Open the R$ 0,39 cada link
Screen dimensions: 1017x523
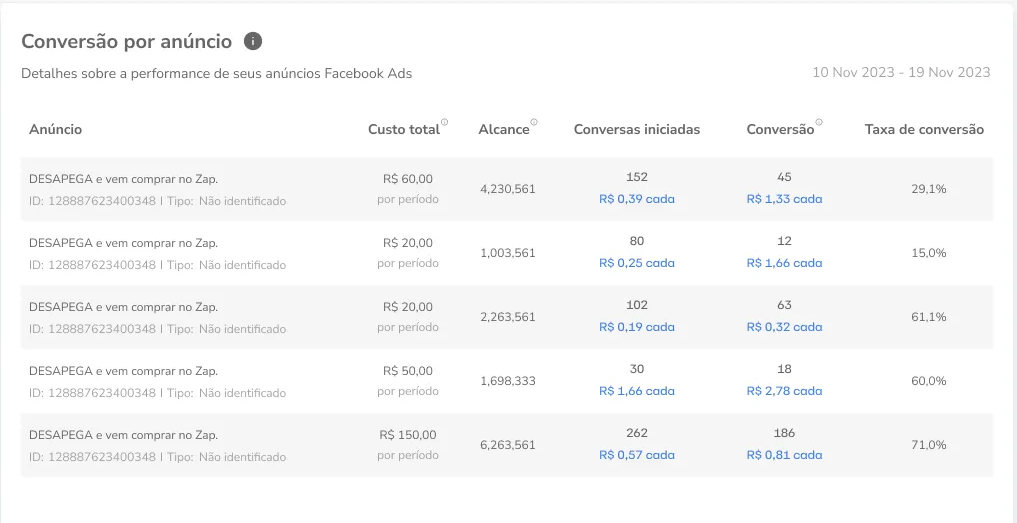(637, 199)
